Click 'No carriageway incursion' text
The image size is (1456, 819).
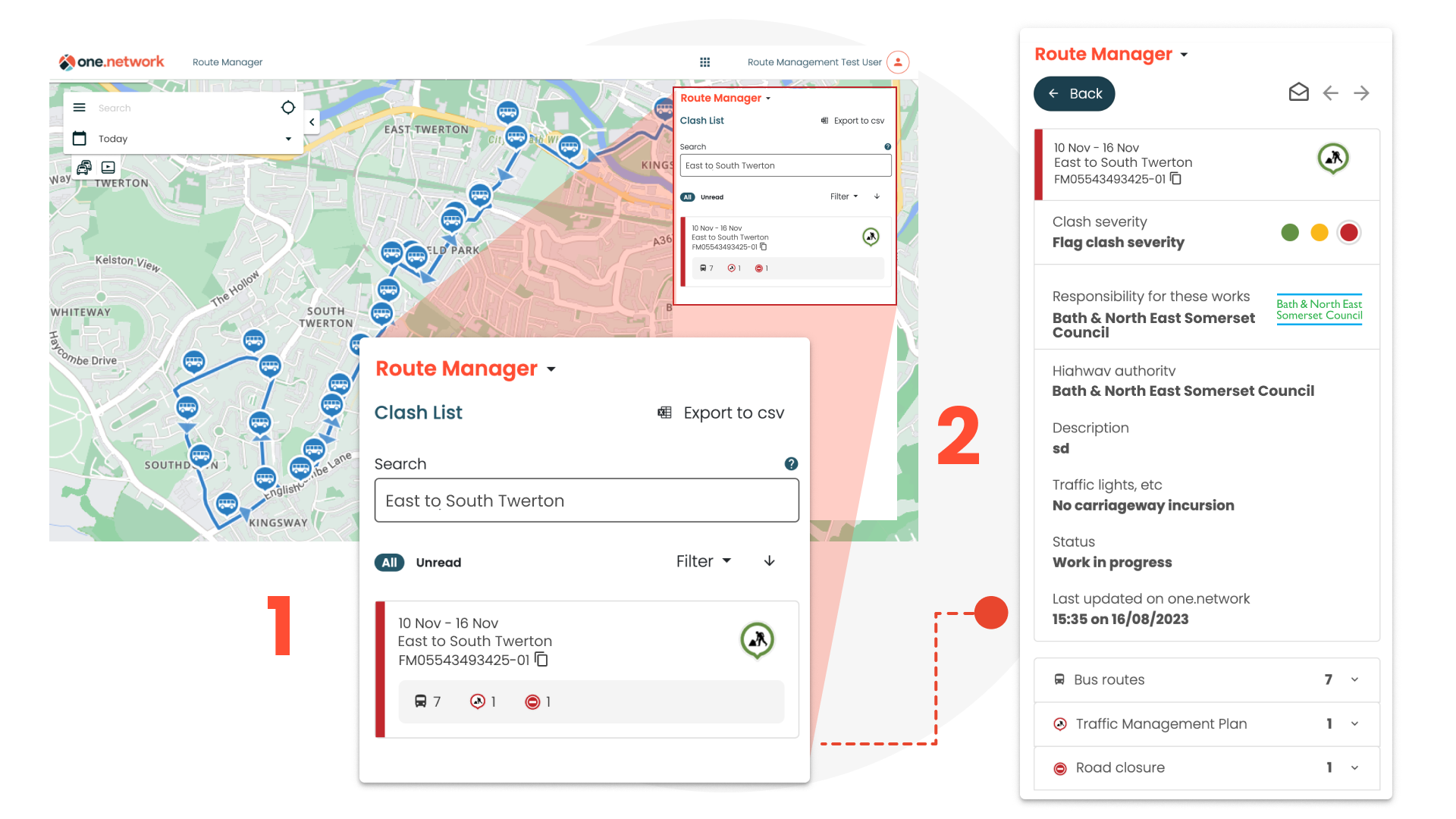tap(1143, 505)
